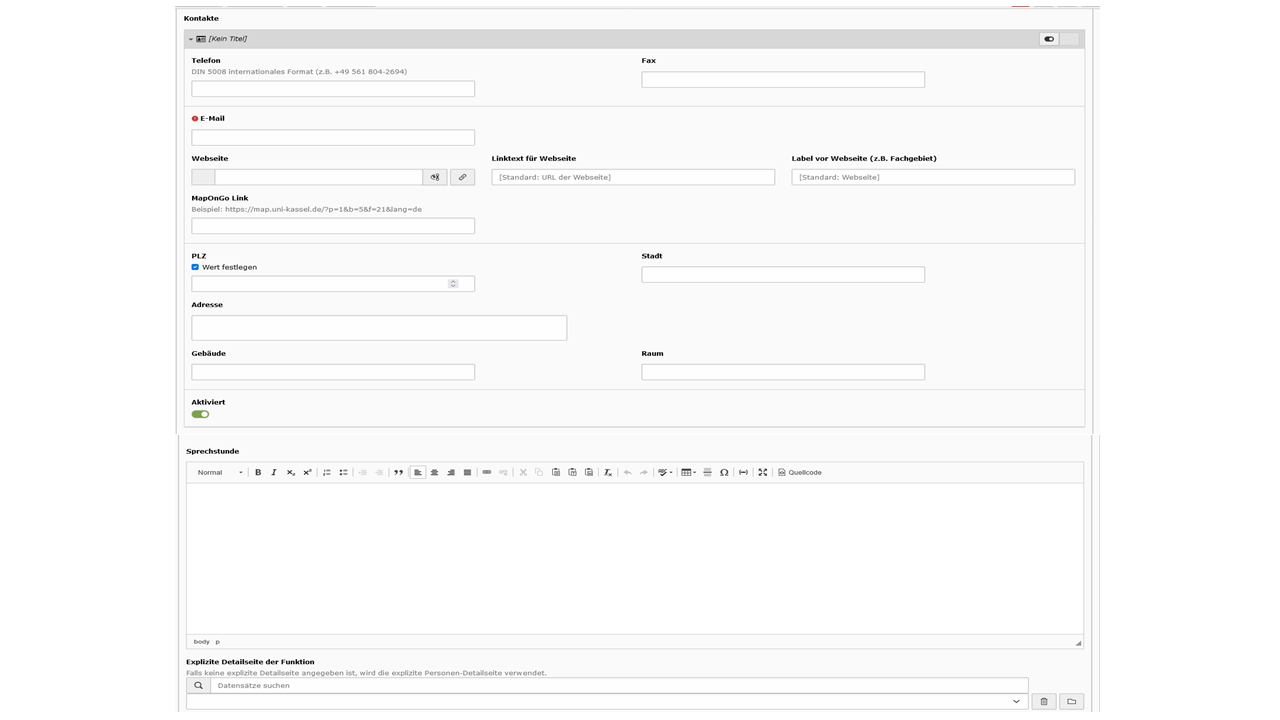Delete selected record with trash icon
The width and height of the screenshot is (1280, 720).
point(1044,702)
